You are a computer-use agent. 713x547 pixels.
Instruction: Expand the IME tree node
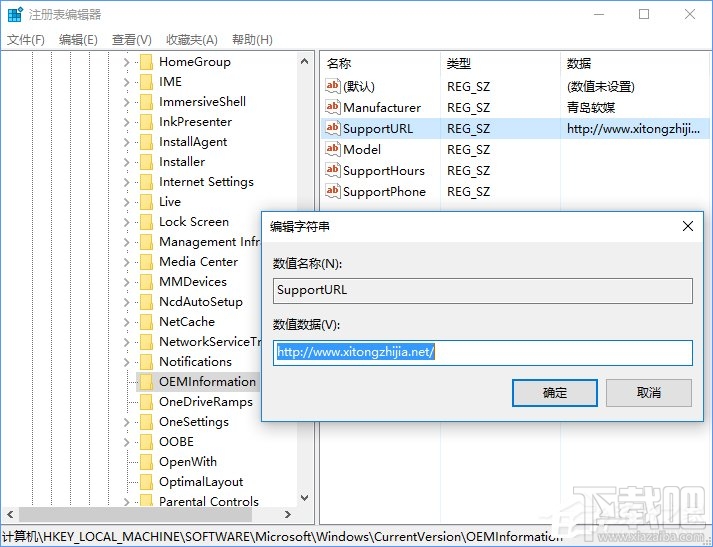127,82
